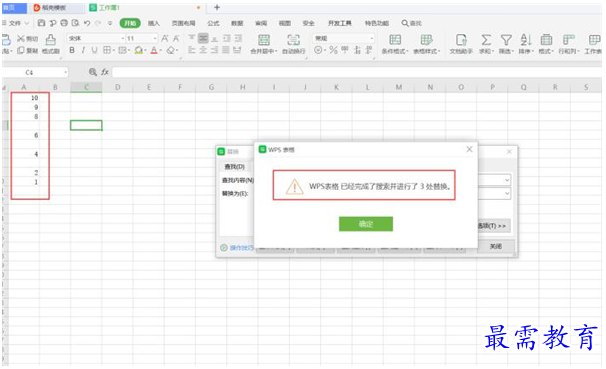Click the Increase font size icon

point(165,38)
